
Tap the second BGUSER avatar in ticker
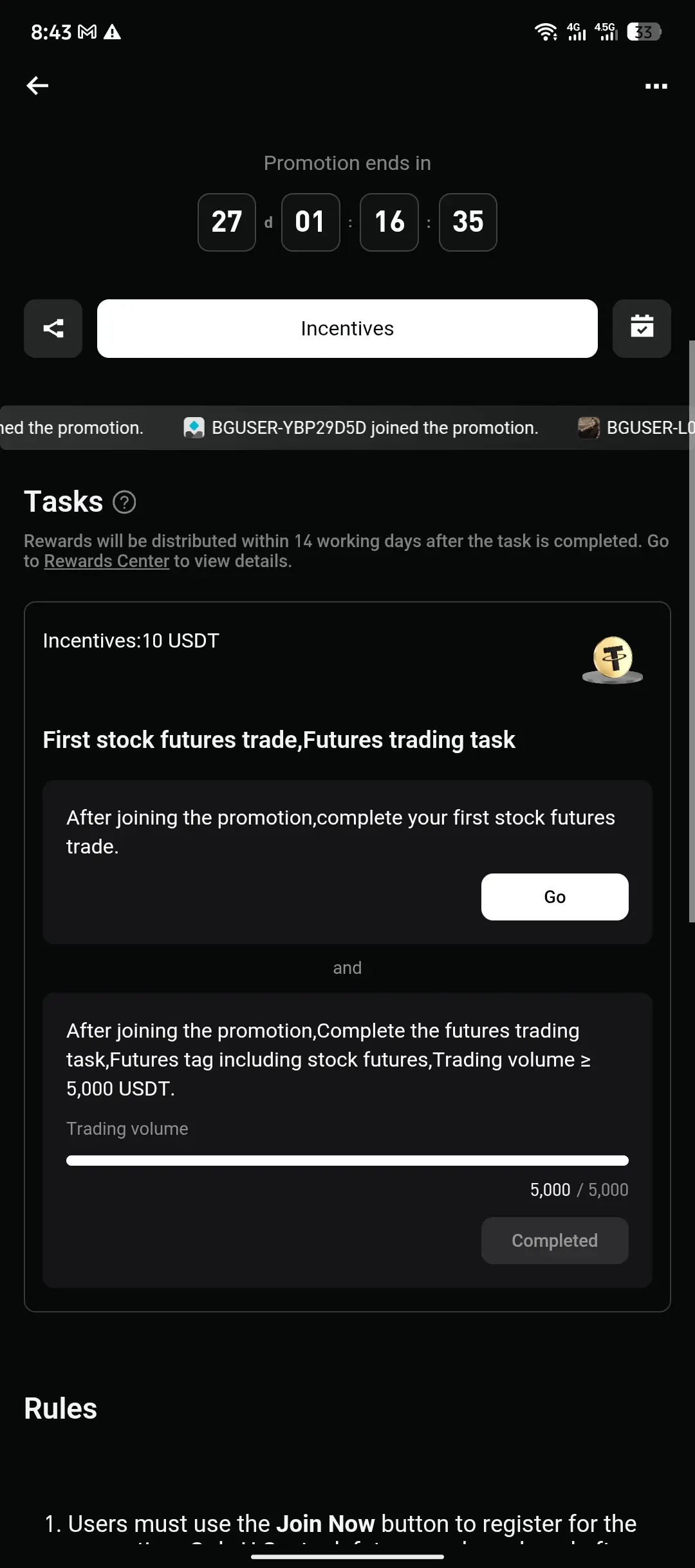click(x=588, y=428)
